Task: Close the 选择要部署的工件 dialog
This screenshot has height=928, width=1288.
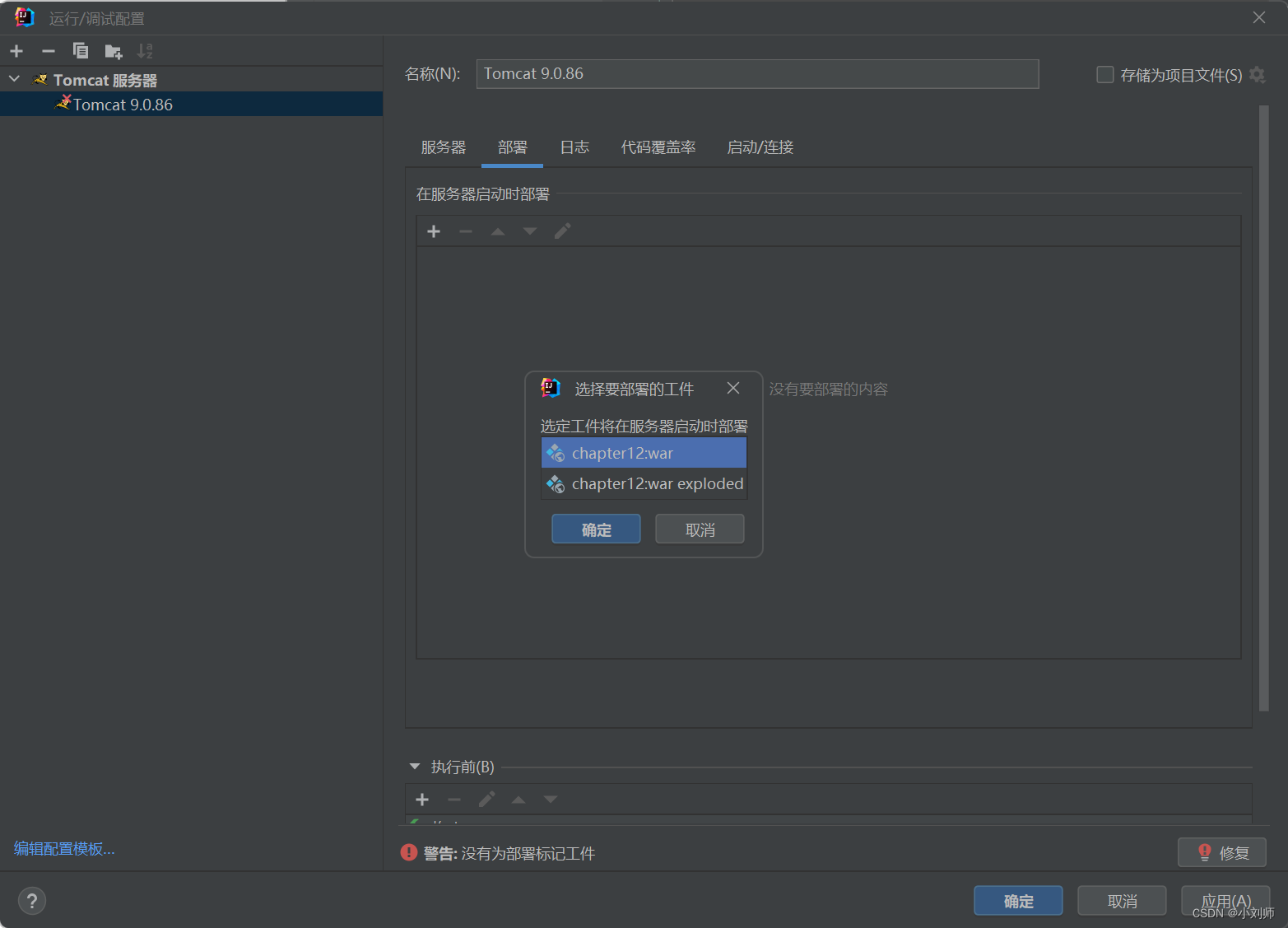Action: (x=733, y=388)
